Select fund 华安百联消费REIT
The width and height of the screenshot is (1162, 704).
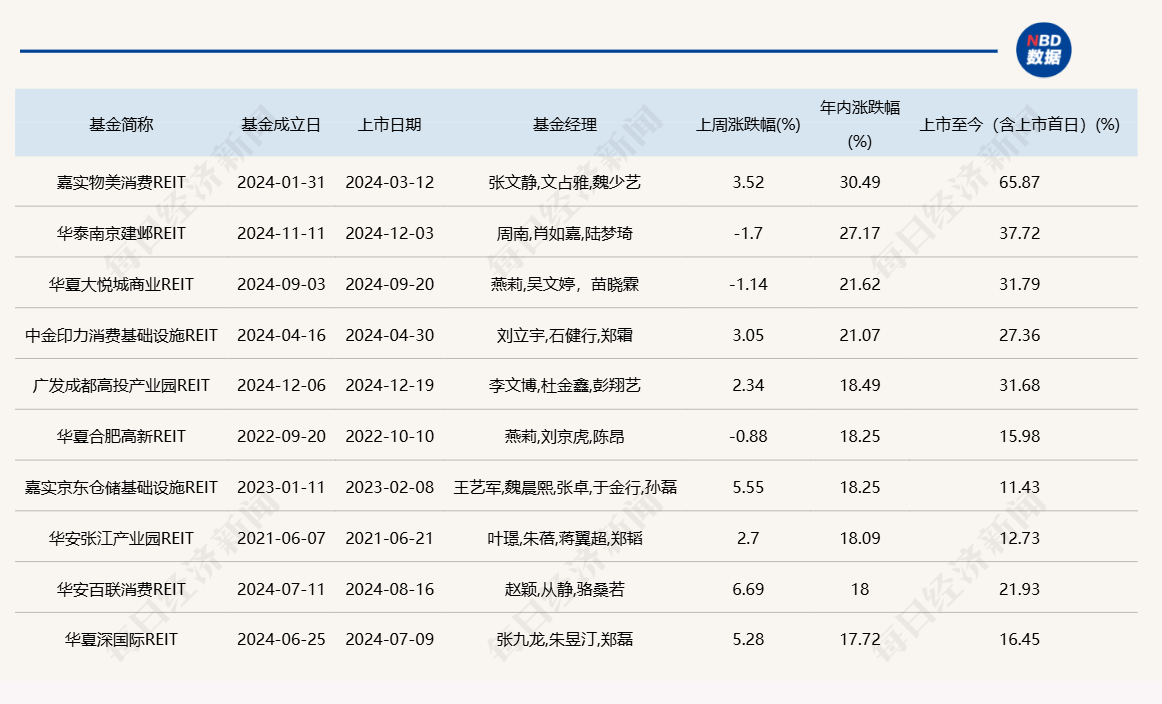(121, 589)
